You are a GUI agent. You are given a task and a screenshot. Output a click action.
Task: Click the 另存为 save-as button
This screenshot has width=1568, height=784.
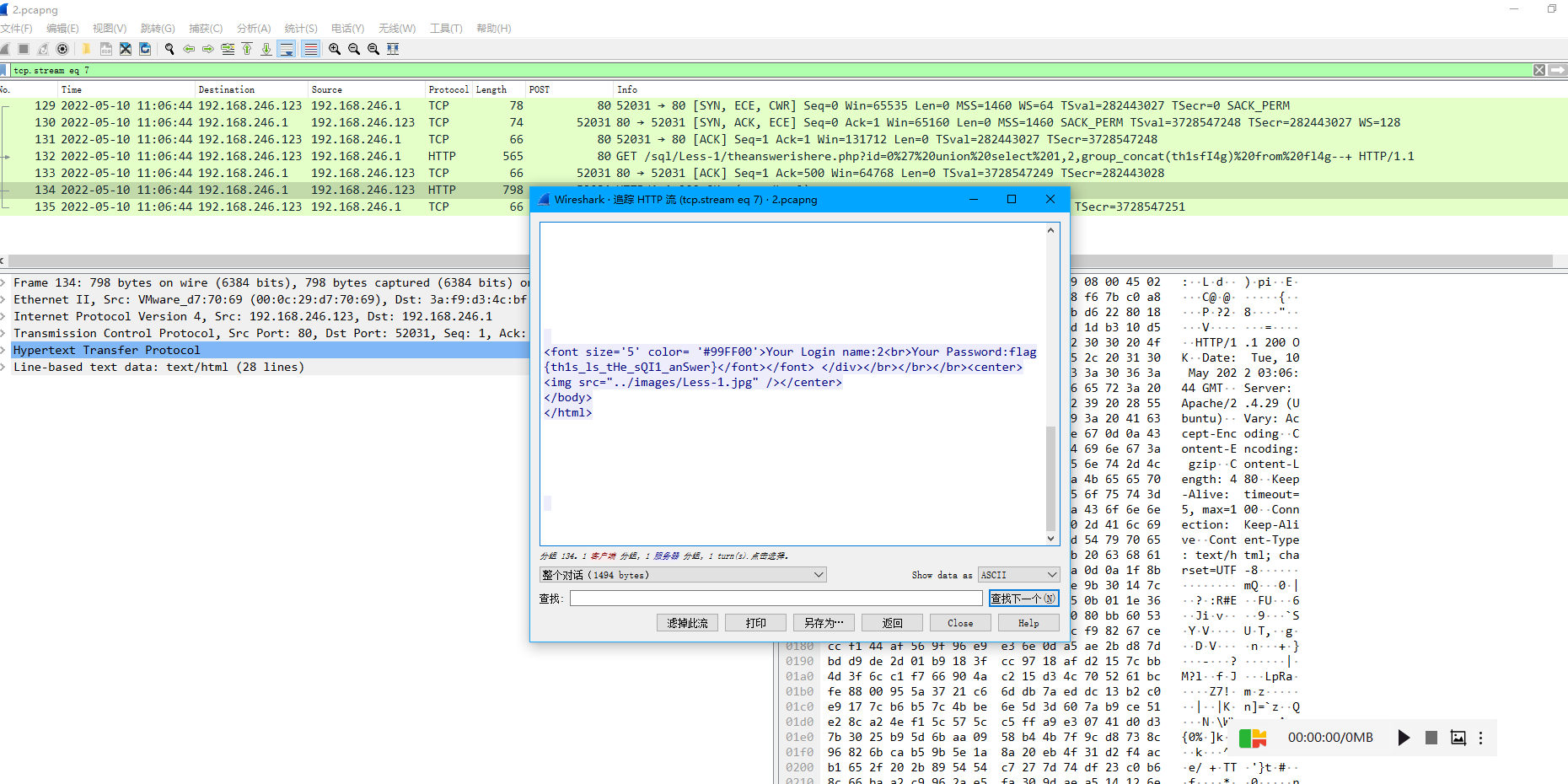pos(824,623)
